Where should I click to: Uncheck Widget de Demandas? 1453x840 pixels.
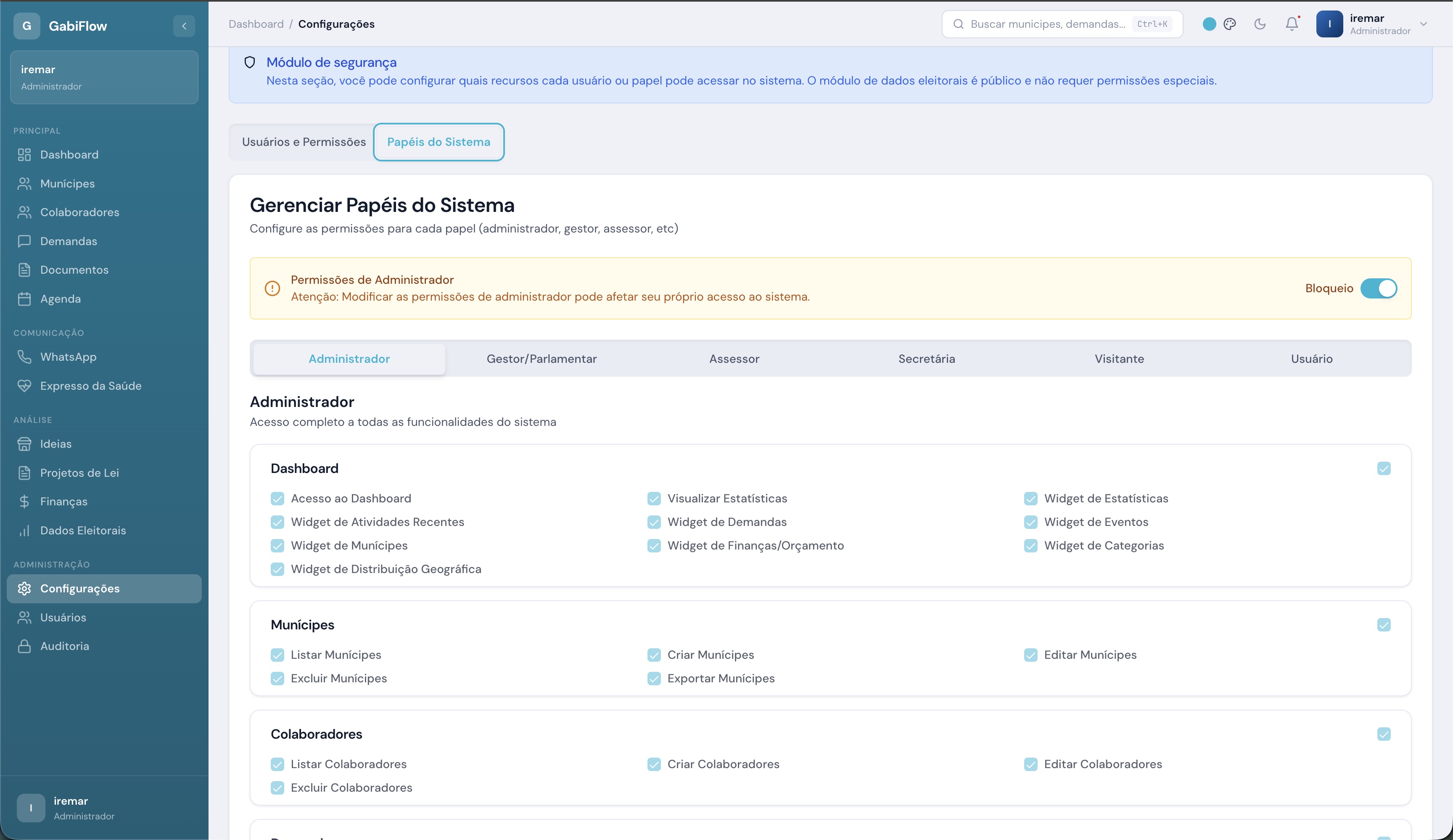coord(654,522)
